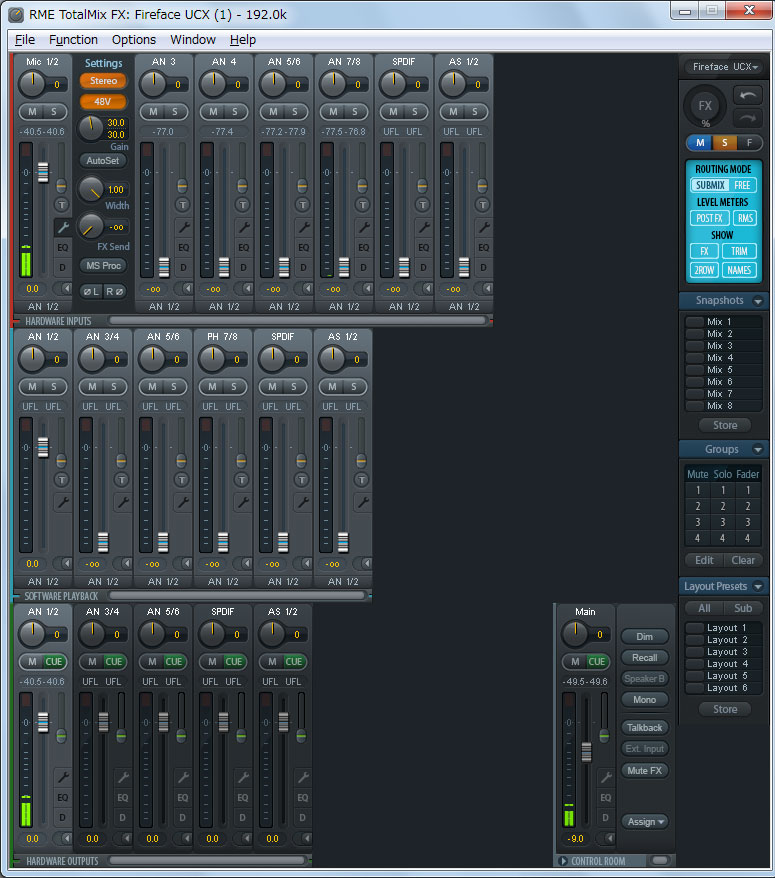
Task: Click the global Fader F button
Action: (x=749, y=143)
